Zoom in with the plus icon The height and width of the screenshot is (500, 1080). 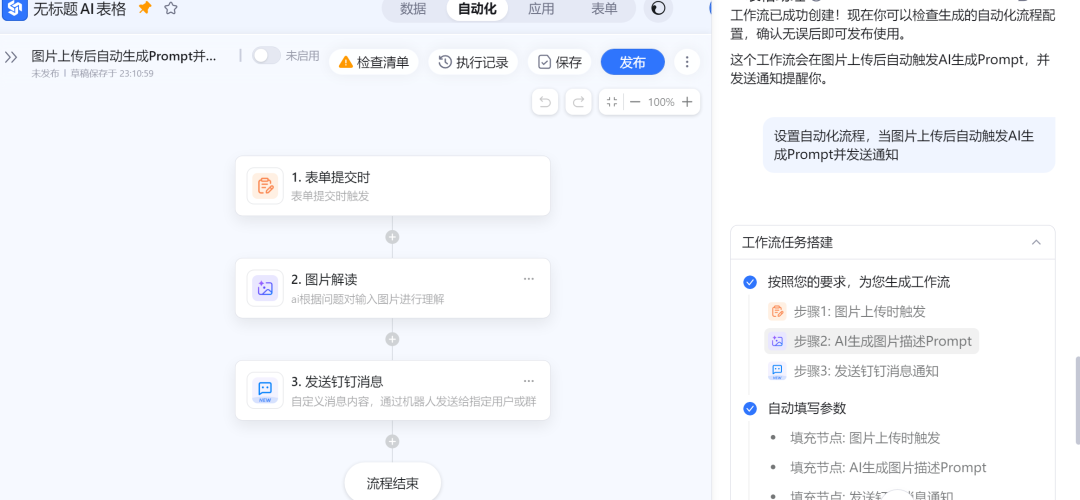pos(687,102)
